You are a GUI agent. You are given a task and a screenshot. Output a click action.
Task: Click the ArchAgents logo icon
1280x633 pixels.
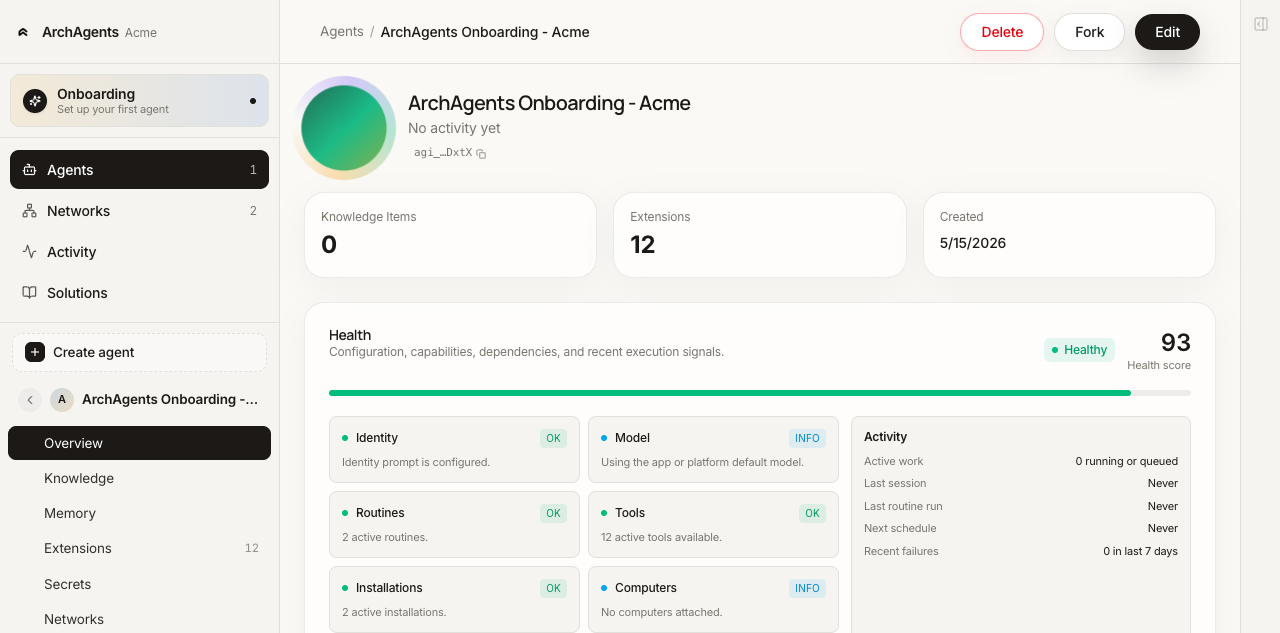click(x=23, y=32)
